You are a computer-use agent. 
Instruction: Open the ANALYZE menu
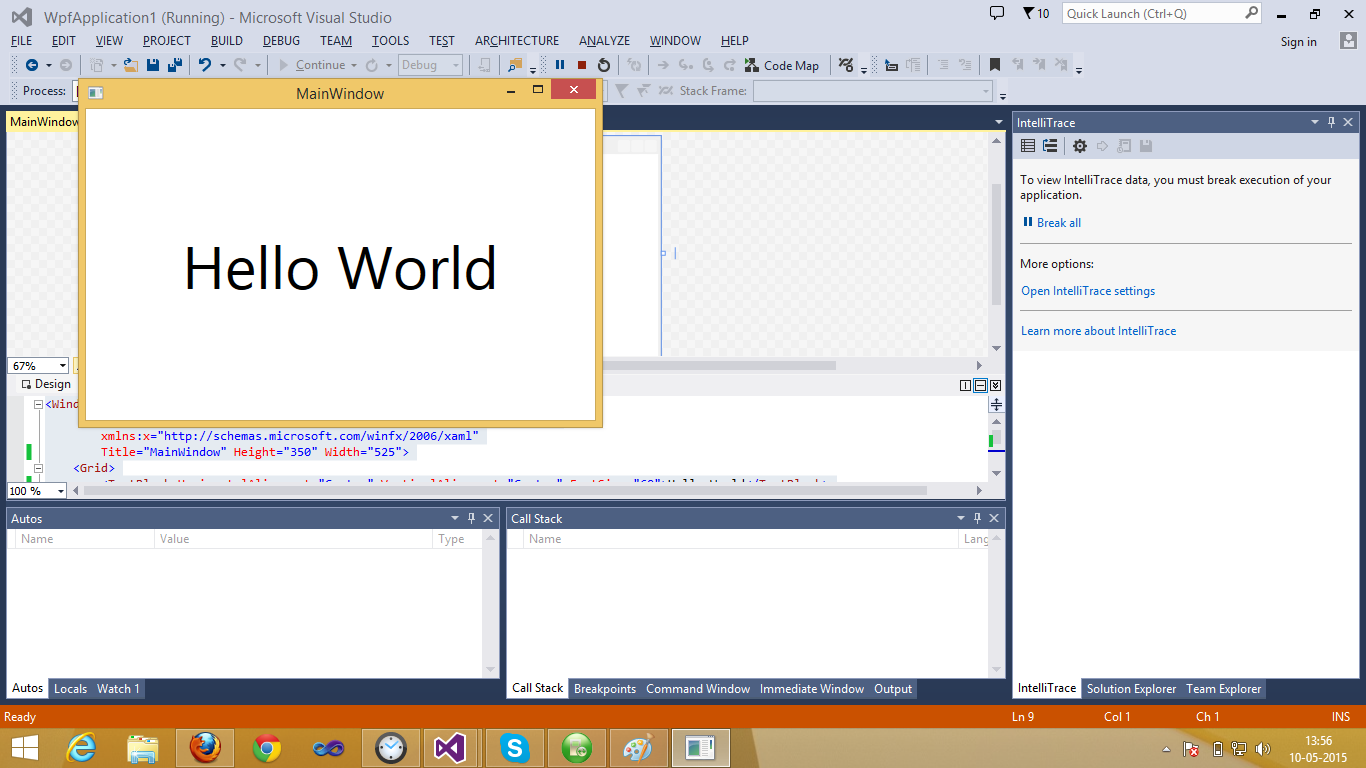[x=604, y=41]
